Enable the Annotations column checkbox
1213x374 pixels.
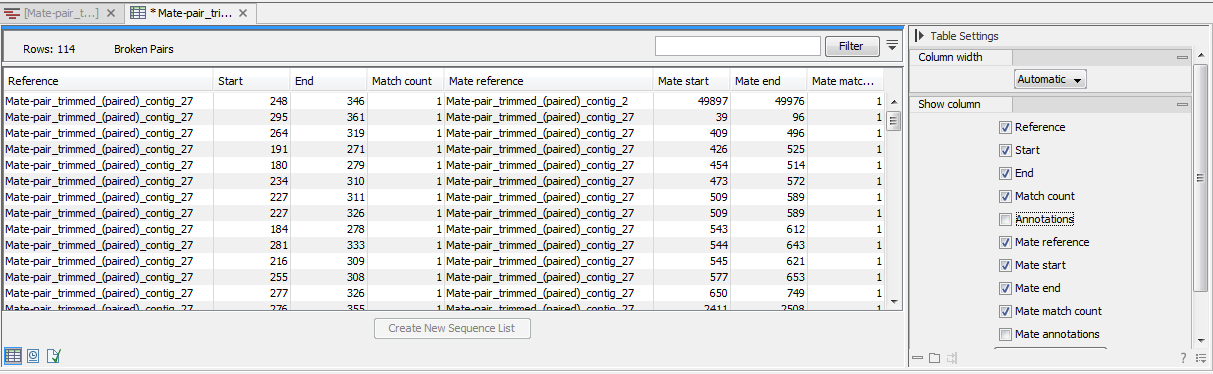1005,220
